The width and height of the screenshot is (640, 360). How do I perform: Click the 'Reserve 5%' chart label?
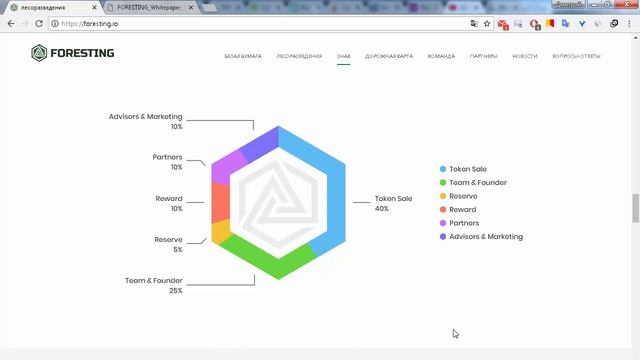click(168, 244)
